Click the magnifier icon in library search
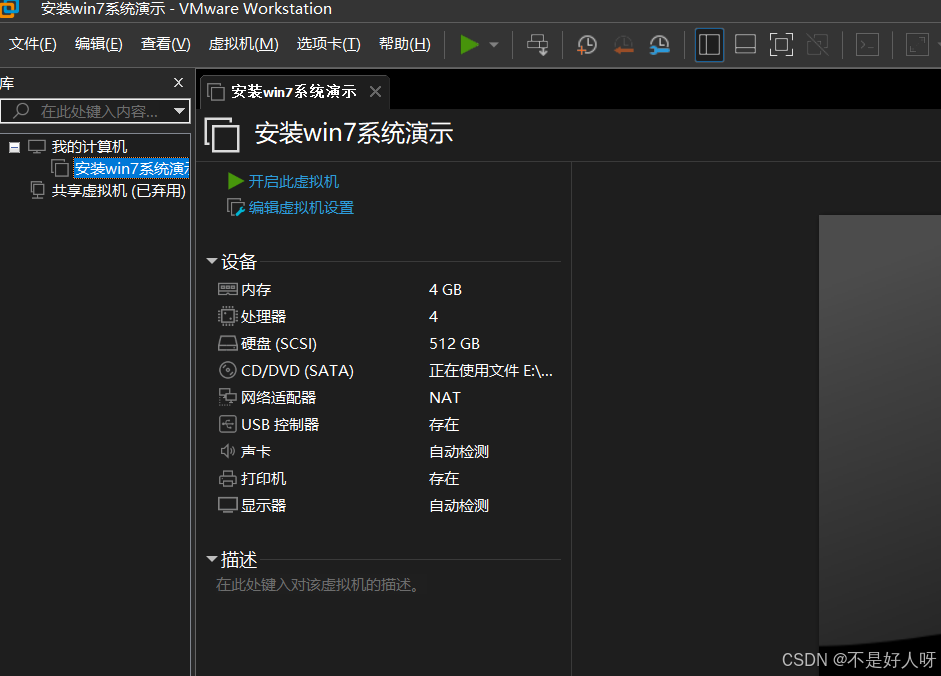Screen dimensions: 941x676 (x=21, y=110)
